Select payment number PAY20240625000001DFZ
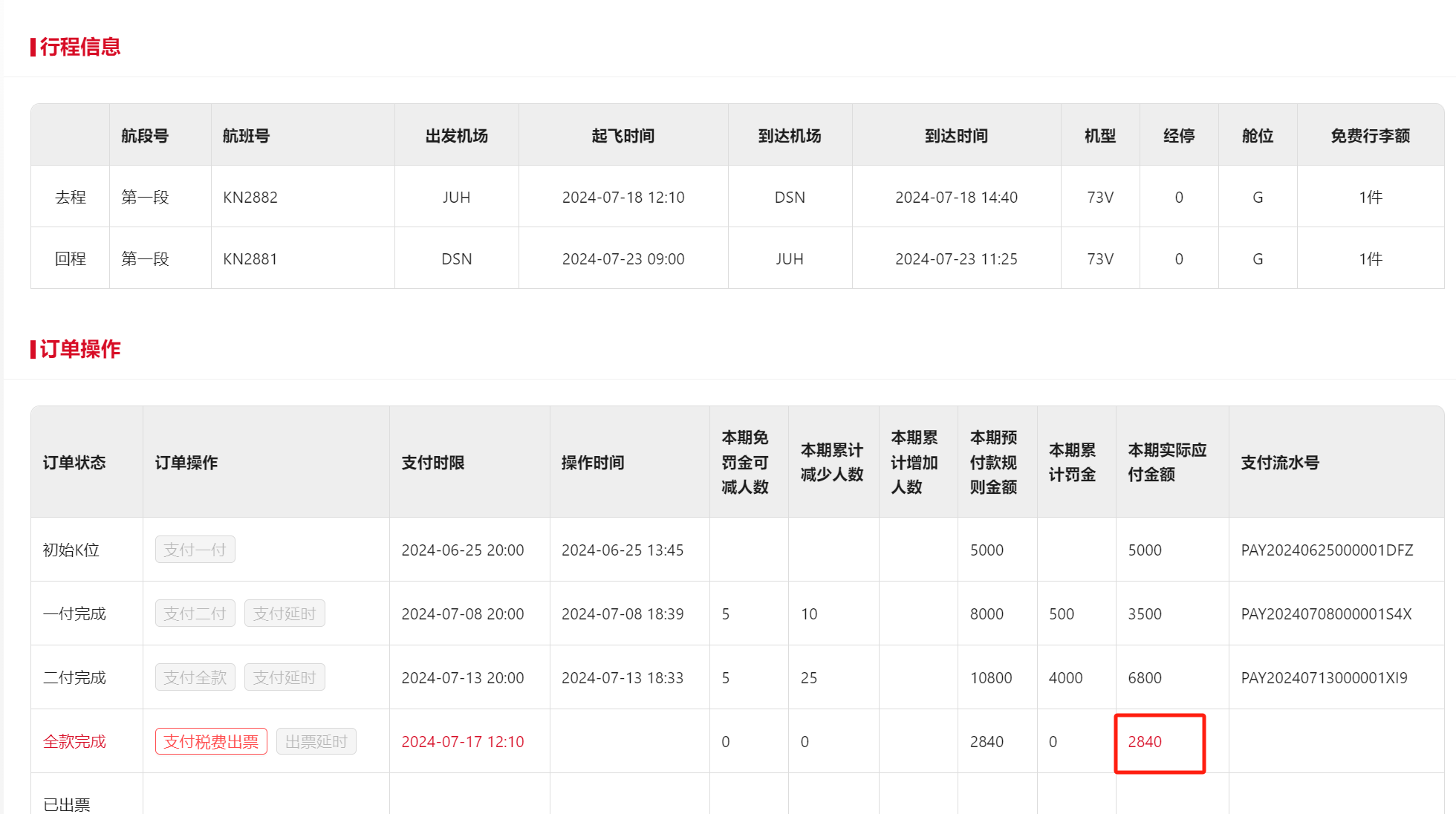The width and height of the screenshot is (1456, 814). [x=1327, y=550]
